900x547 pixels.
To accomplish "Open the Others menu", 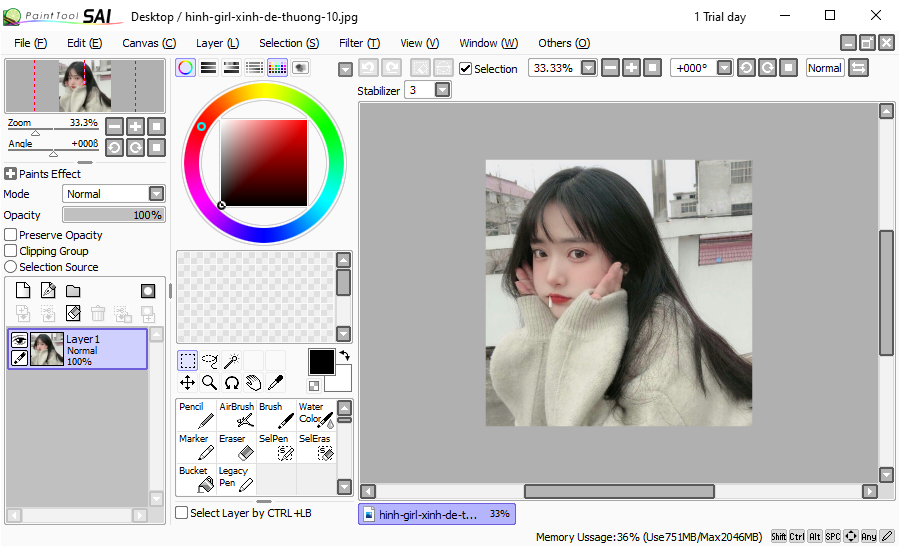I will tap(564, 43).
